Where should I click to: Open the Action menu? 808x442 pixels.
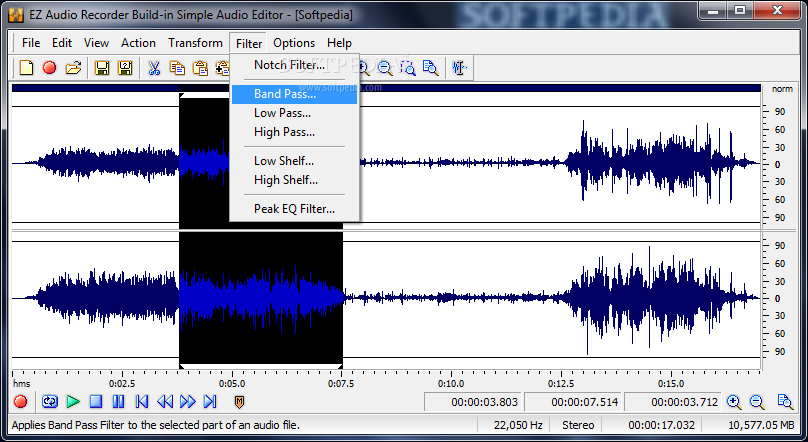point(138,43)
